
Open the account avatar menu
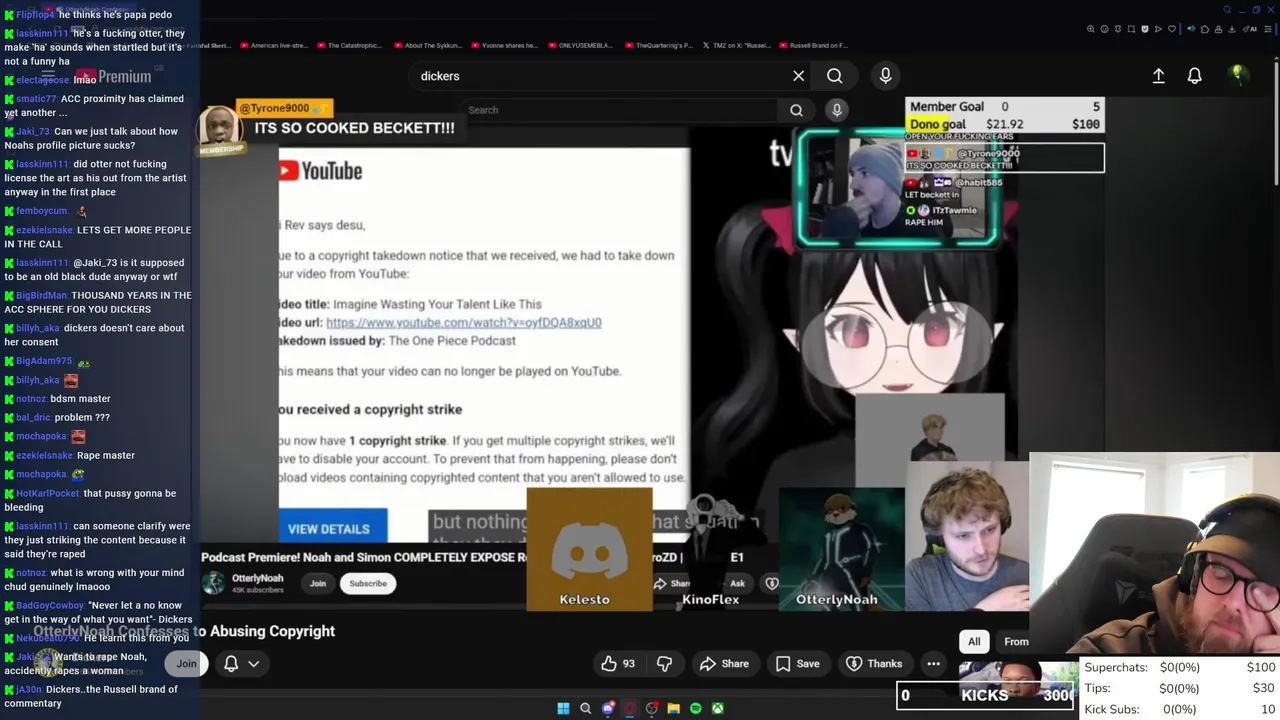click(x=1238, y=75)
